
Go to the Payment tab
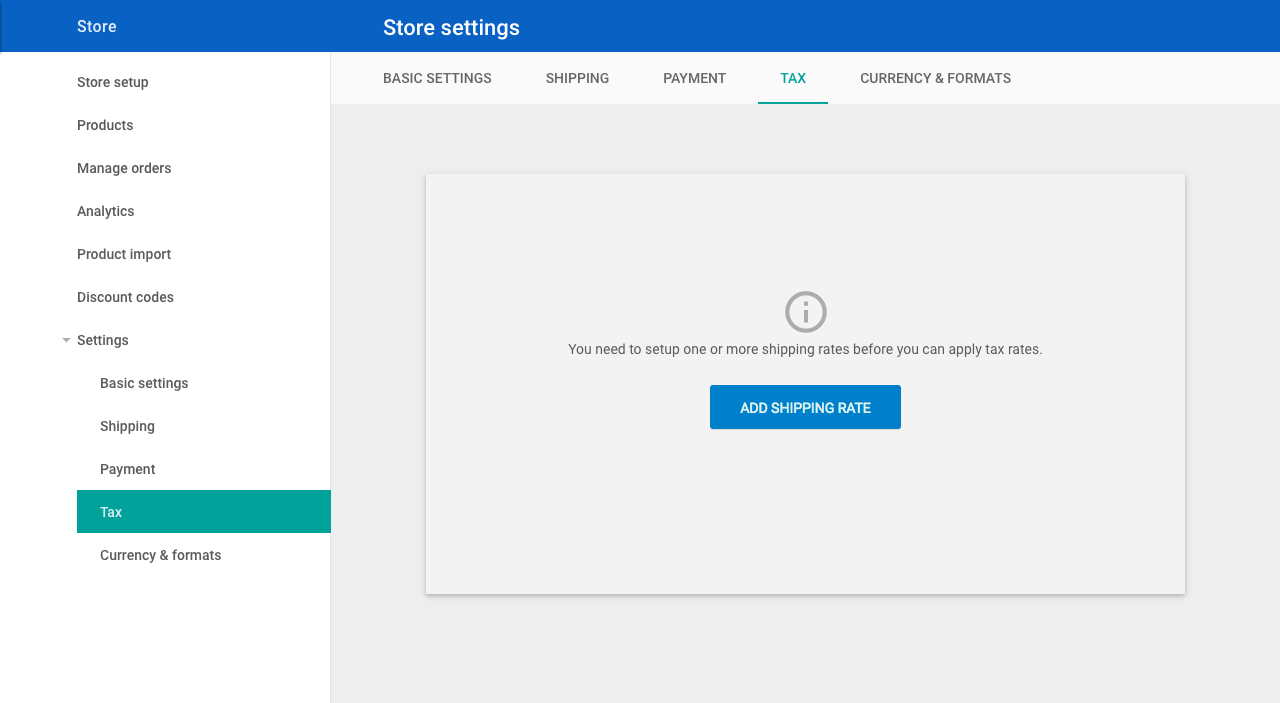click(694, 78)
